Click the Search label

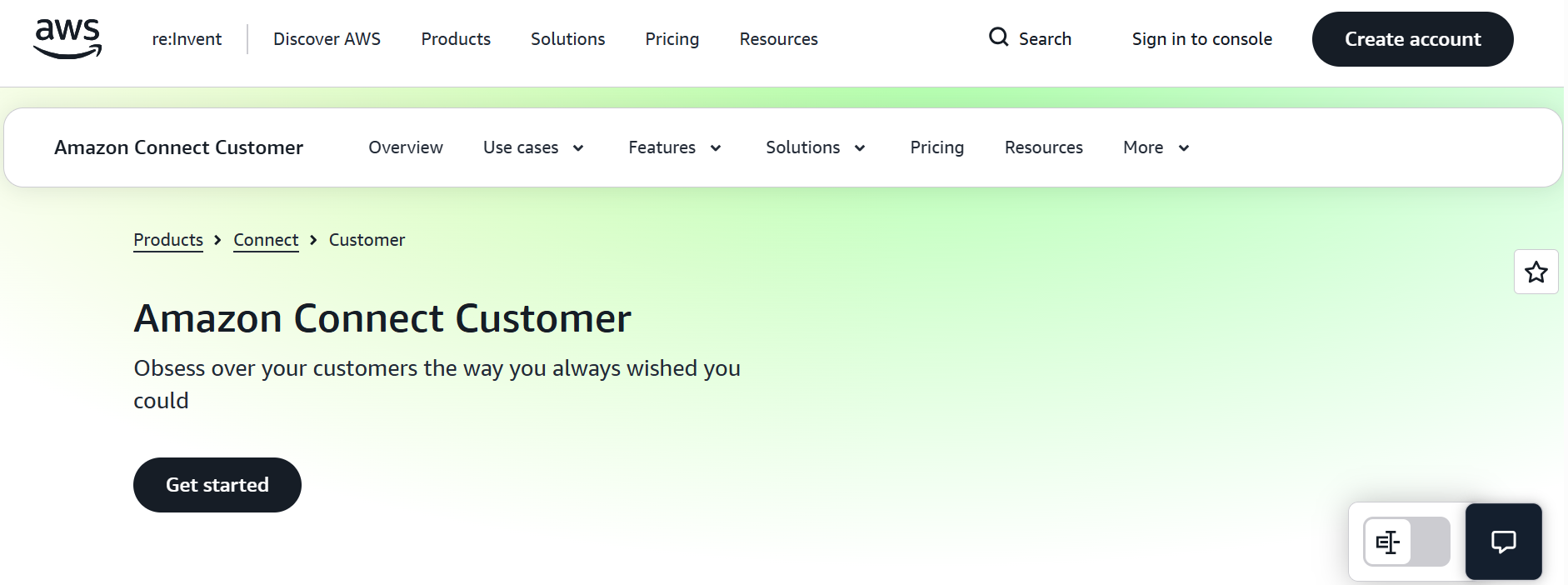[x=1045, y=39]
